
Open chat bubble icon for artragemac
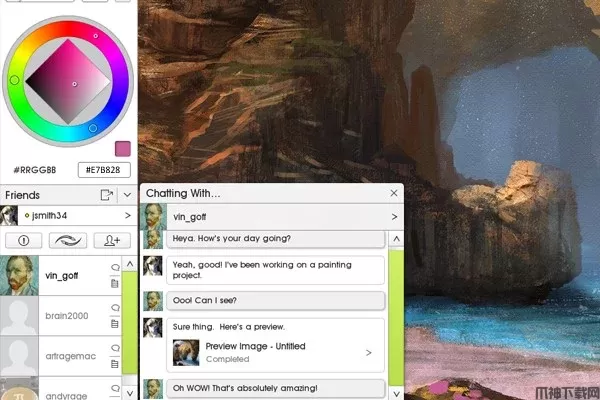115,348
